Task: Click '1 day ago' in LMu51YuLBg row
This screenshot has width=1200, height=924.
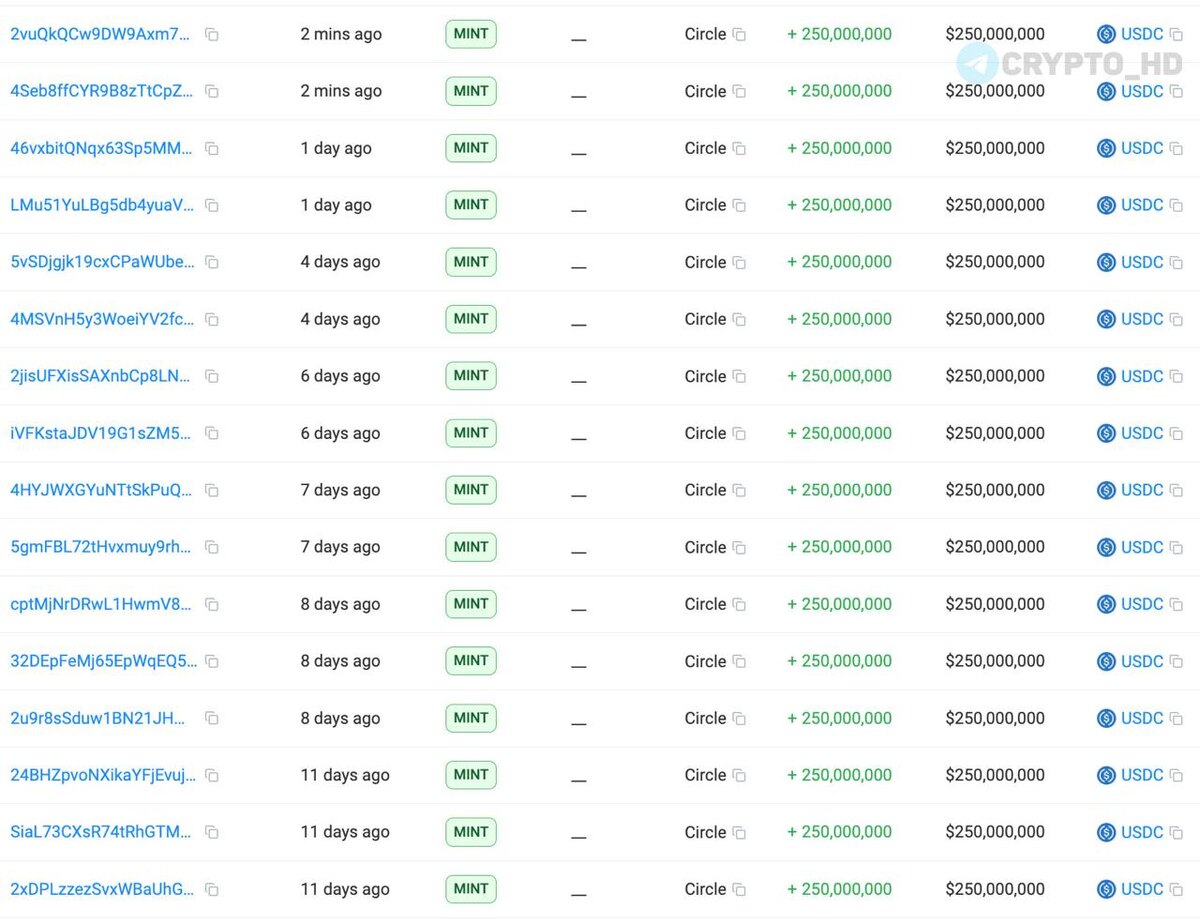Action: [336, 205]
